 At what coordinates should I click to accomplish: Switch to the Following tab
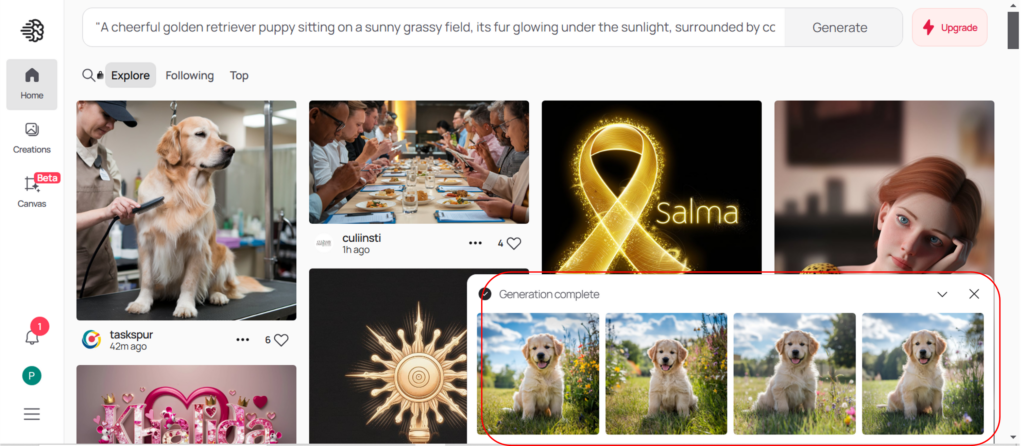click(190, 75)
